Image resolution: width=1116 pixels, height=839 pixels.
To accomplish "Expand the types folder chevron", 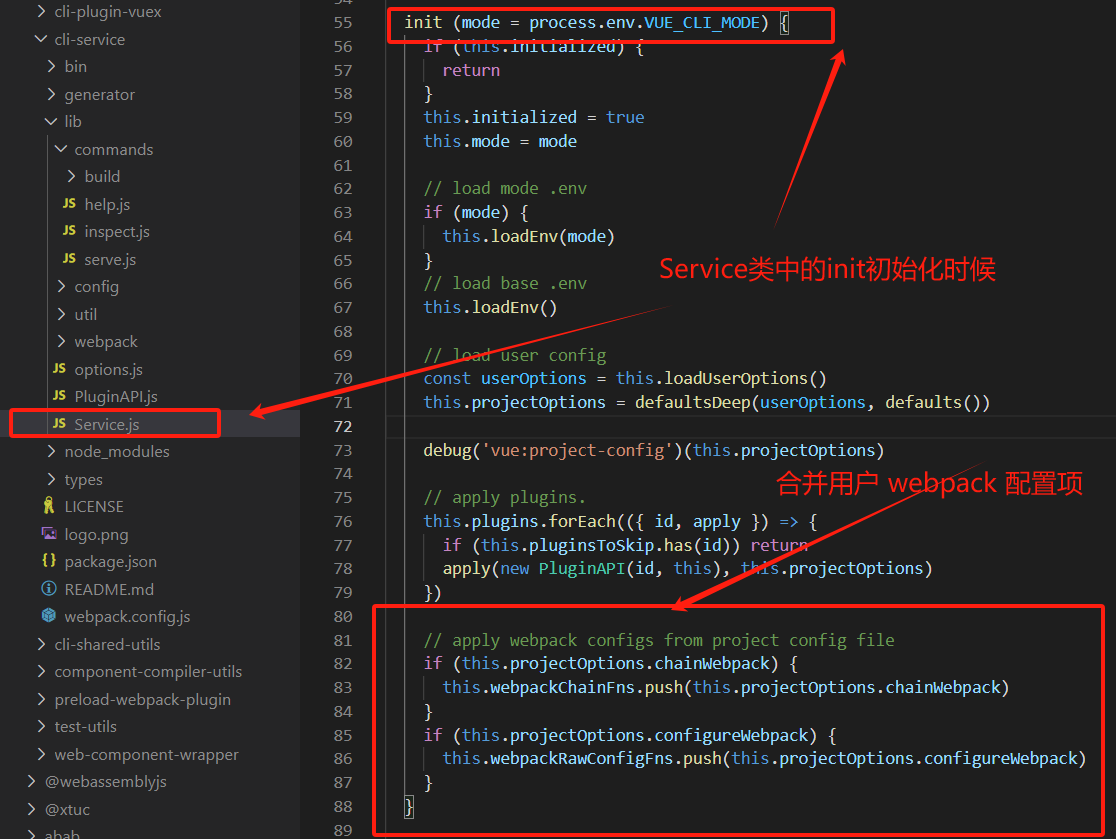I will tap(51, 479).
